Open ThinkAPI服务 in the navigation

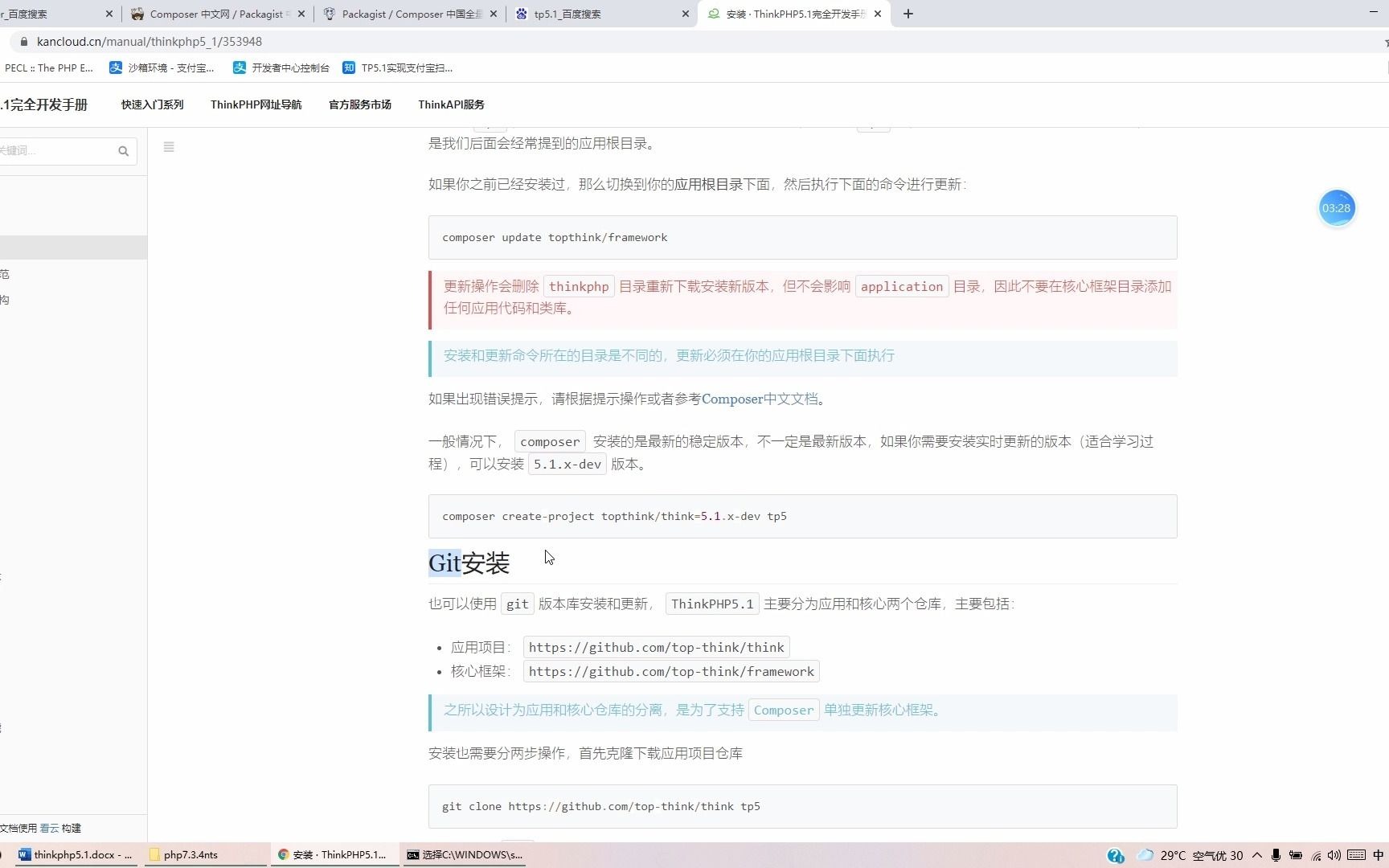451,104
